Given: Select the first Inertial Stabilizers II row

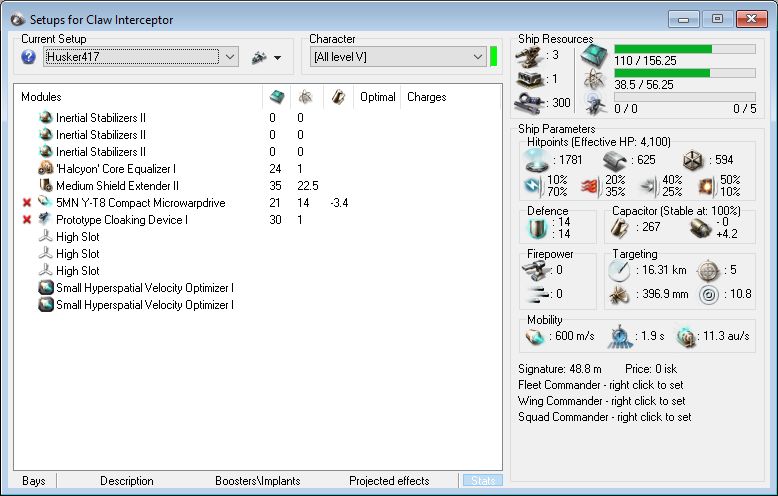Looking at the screenshot, I should click(258, 118).
